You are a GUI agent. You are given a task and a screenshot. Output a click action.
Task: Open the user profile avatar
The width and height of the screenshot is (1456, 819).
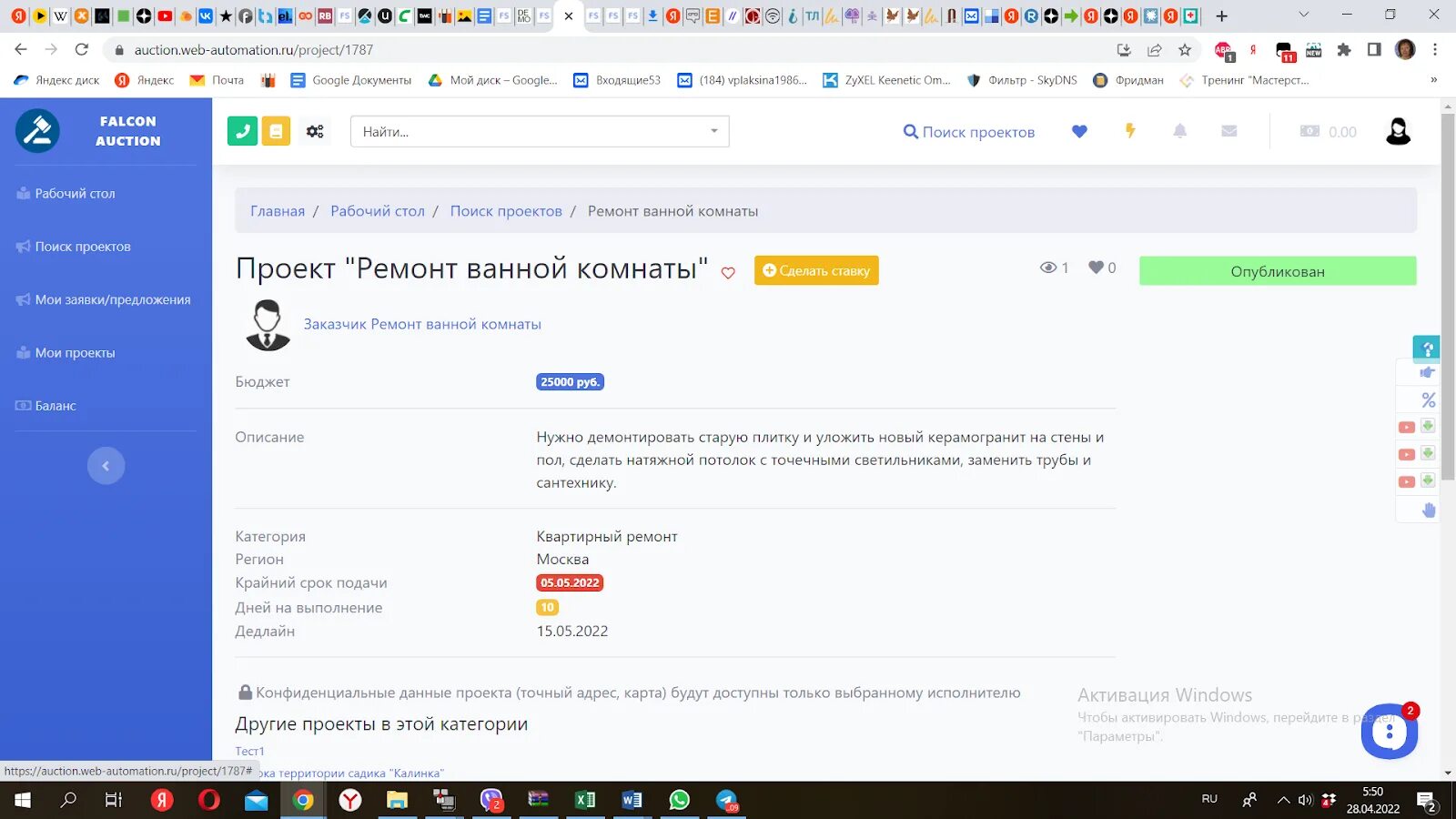tap(1398, 132)
